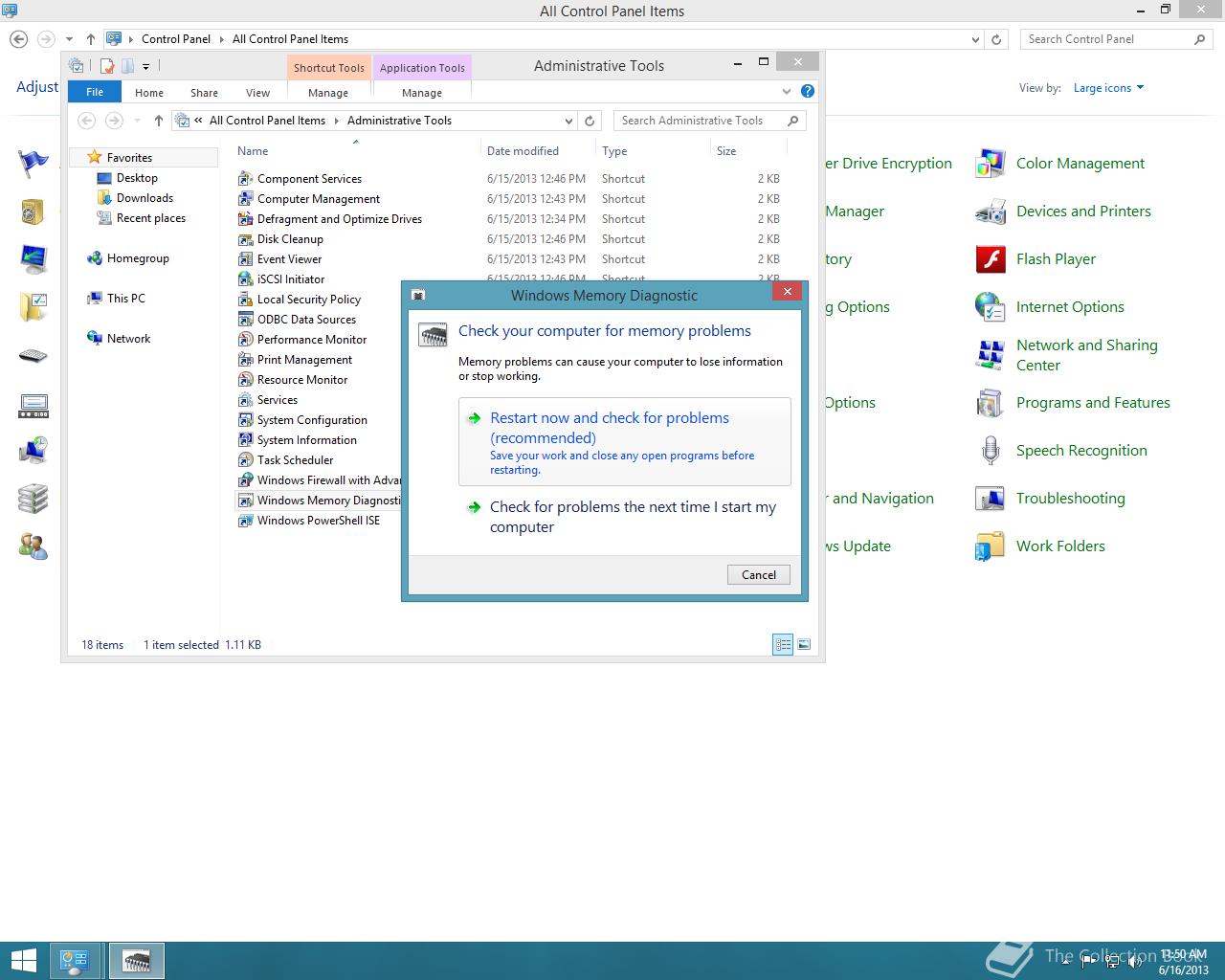Open Manage tab under Application Tools
The width and height of the screenshot is (1225, 980).
click(x=422, y=93)
